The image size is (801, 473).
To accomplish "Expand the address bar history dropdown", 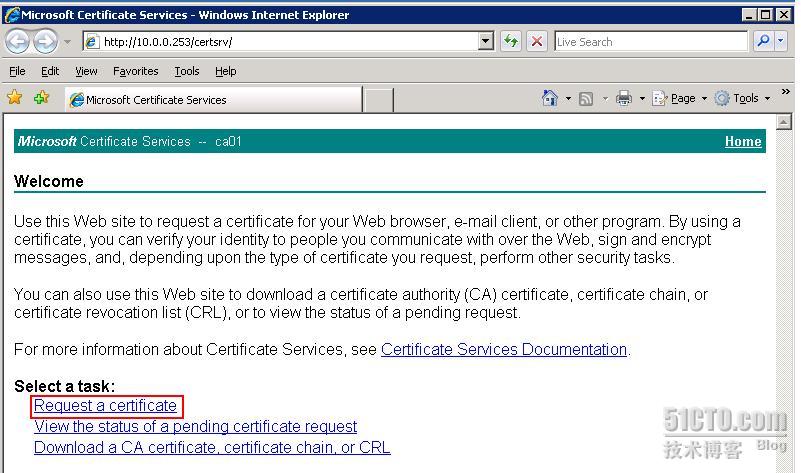I will coord(486,41).
